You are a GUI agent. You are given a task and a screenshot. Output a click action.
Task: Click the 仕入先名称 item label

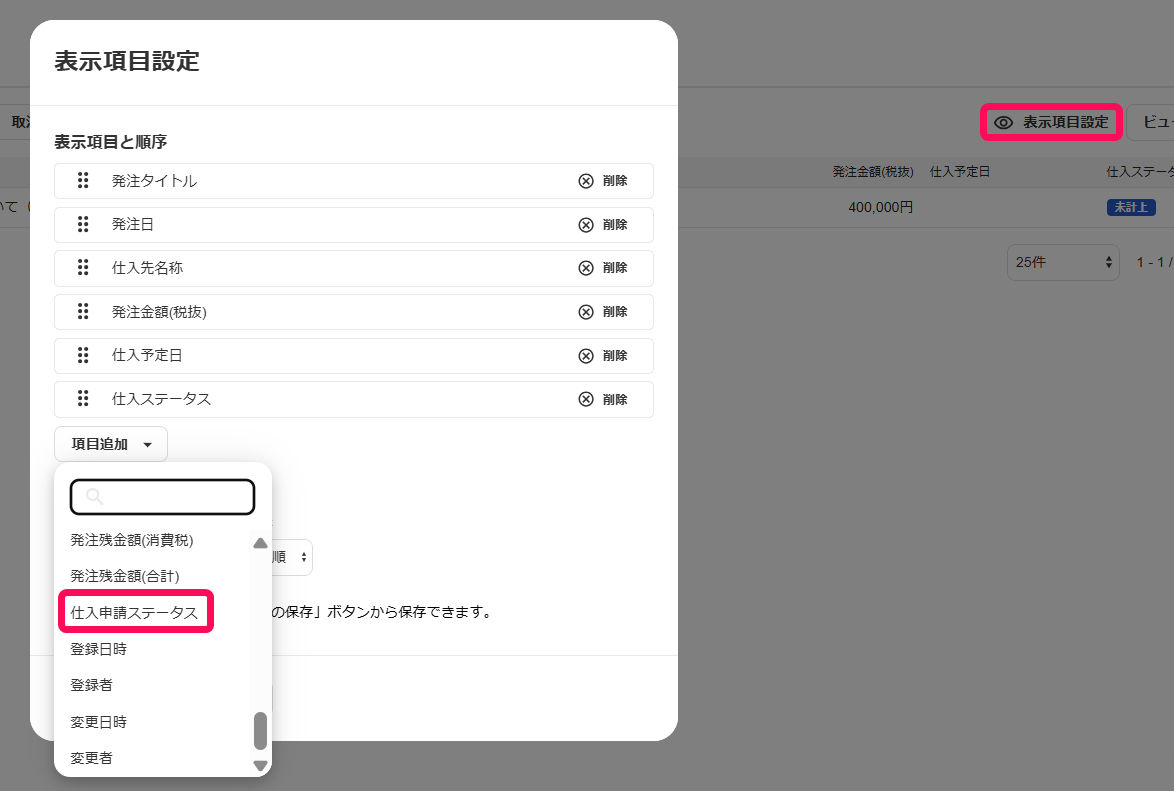pos(147,267)
